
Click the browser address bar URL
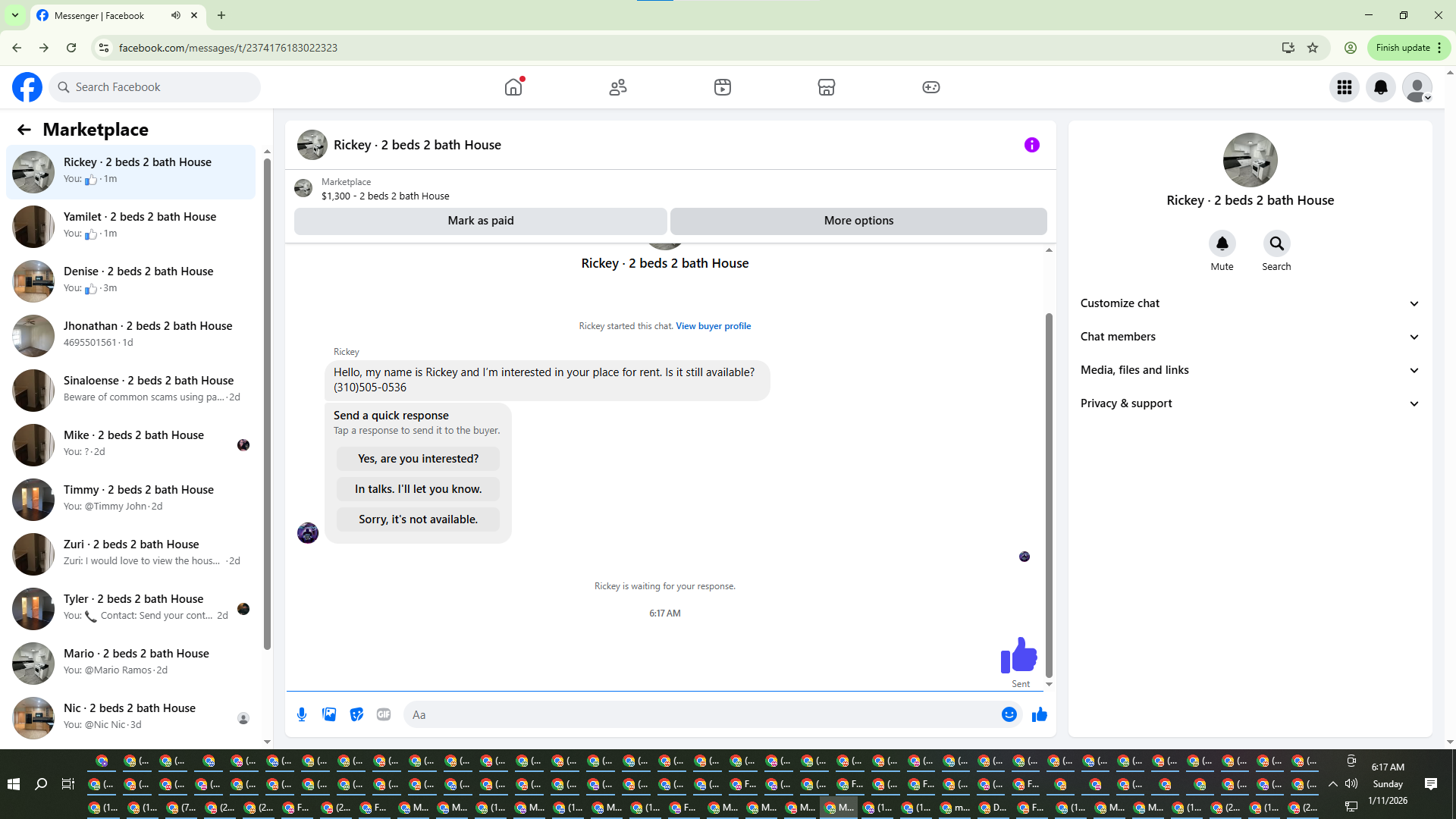228,48
